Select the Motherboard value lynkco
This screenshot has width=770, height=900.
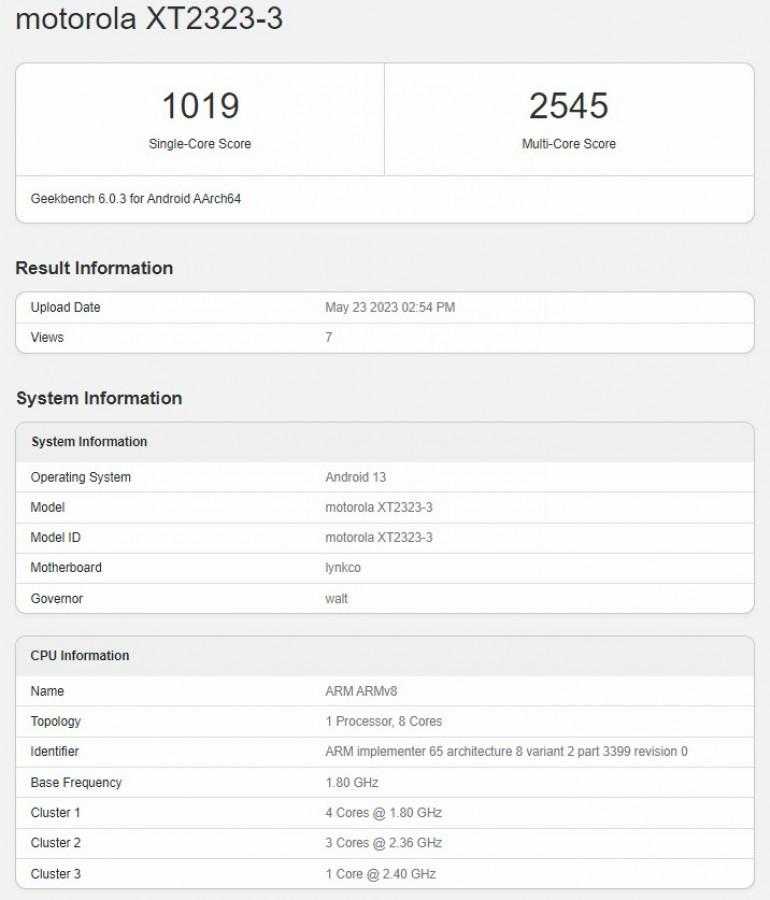tap(343, 568)
